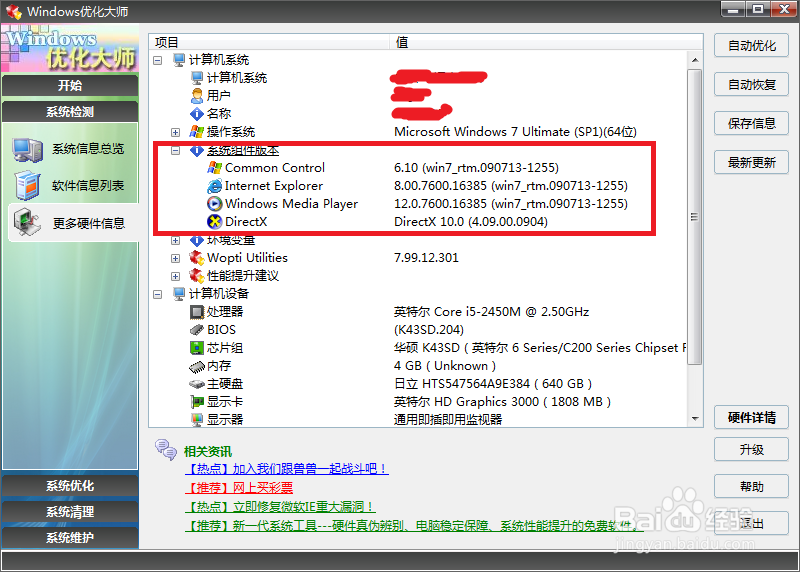This screenshot has width=800, height=572.
Task: Click the 操作系统 Windows flag icon
Action: tap(197, 132)
